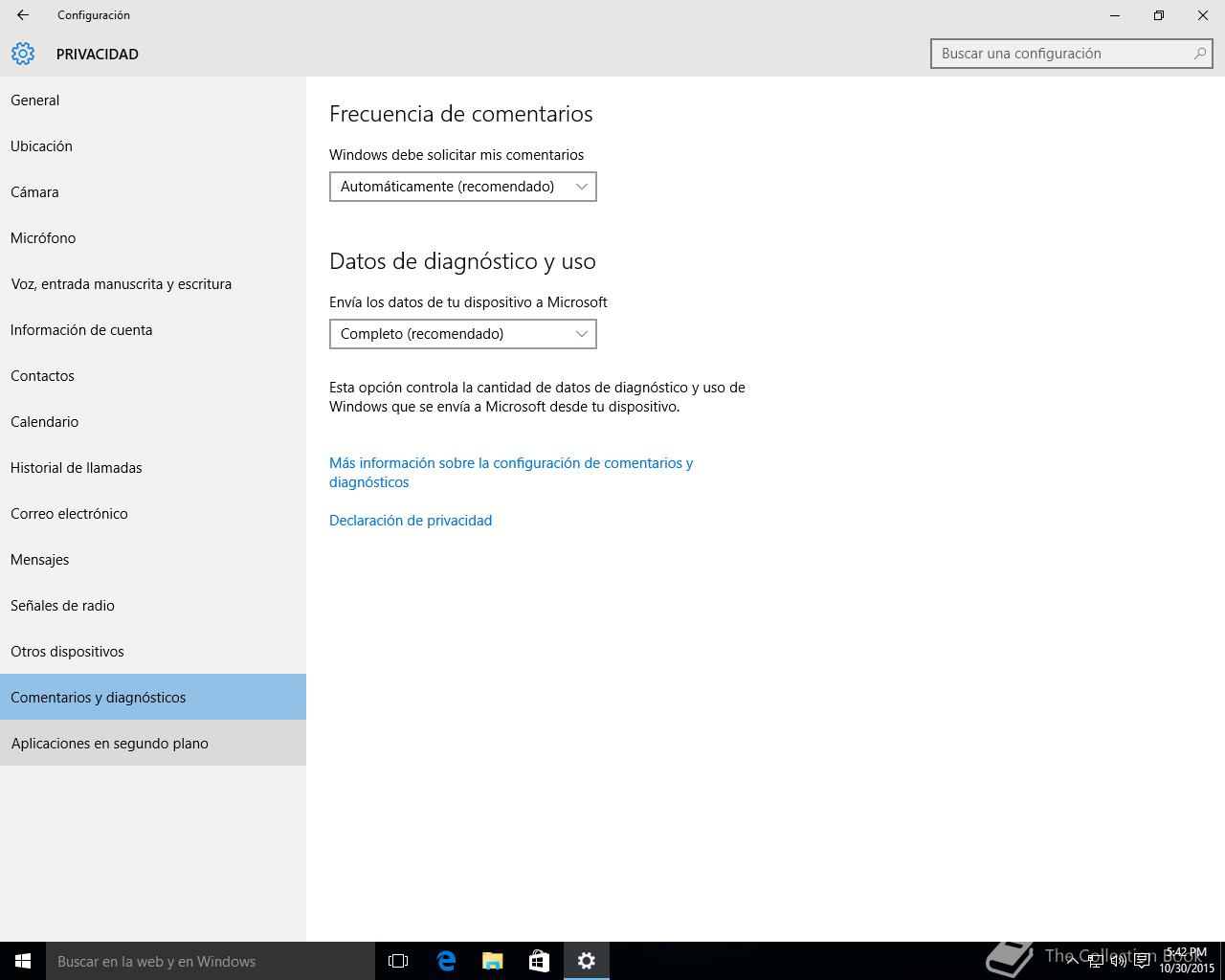Show hidden system tray icons
This screenshot has height=980, width=1225.
(x=1073, y=961)
